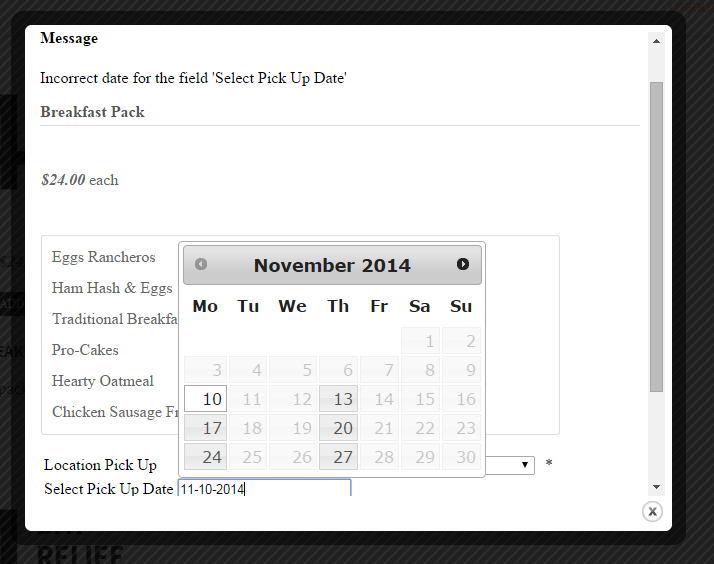Click the Select Pick Up Date field
Screen dimensions: 714x564
coord(264,489)
